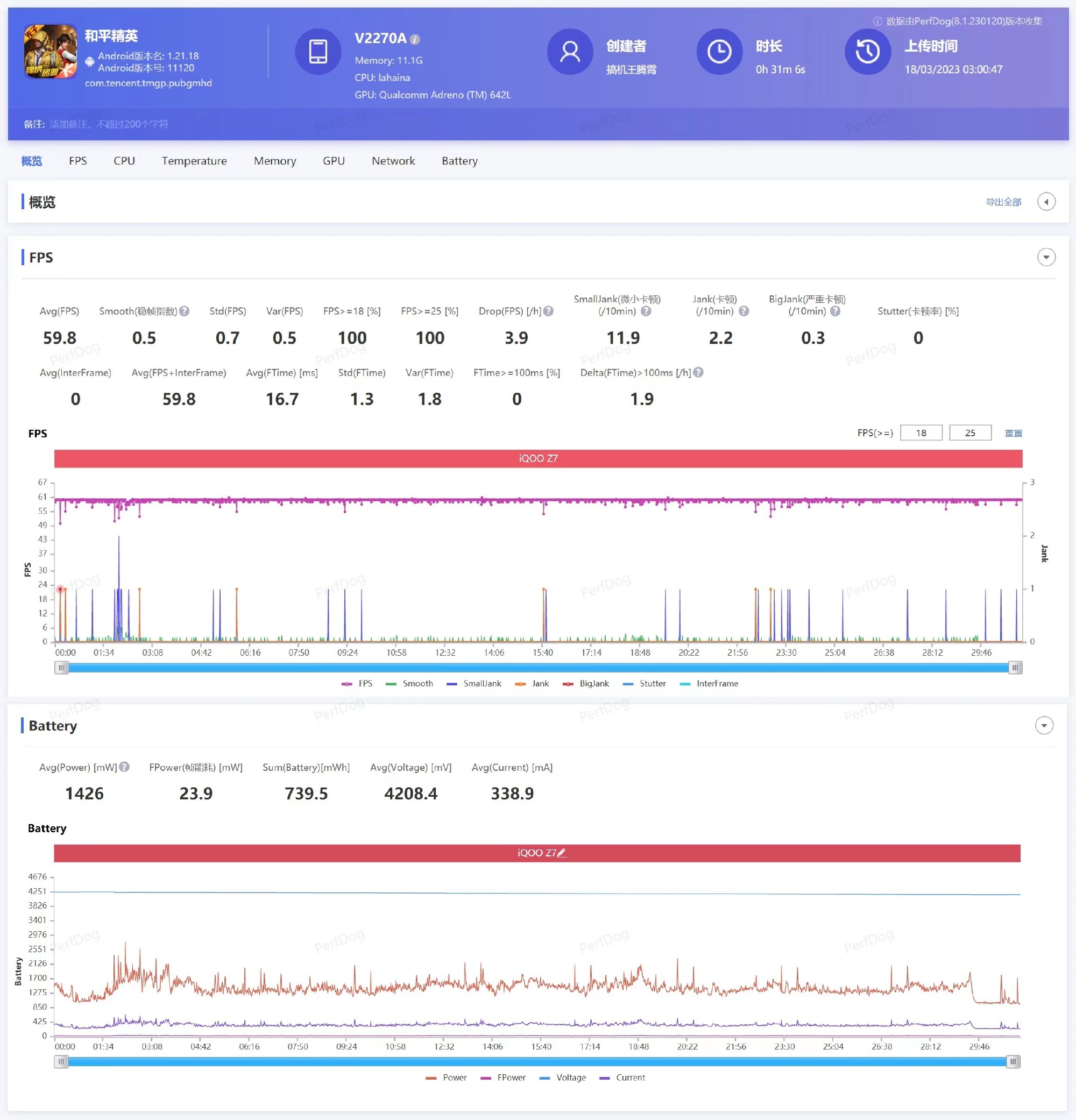Open help icon beside Jank(卡顿)

[x=744, y=311]
